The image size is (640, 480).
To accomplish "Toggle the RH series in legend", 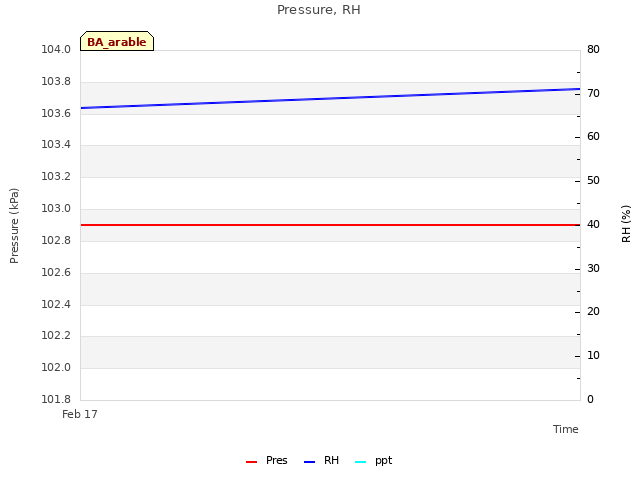I will (x=322, y=461).
